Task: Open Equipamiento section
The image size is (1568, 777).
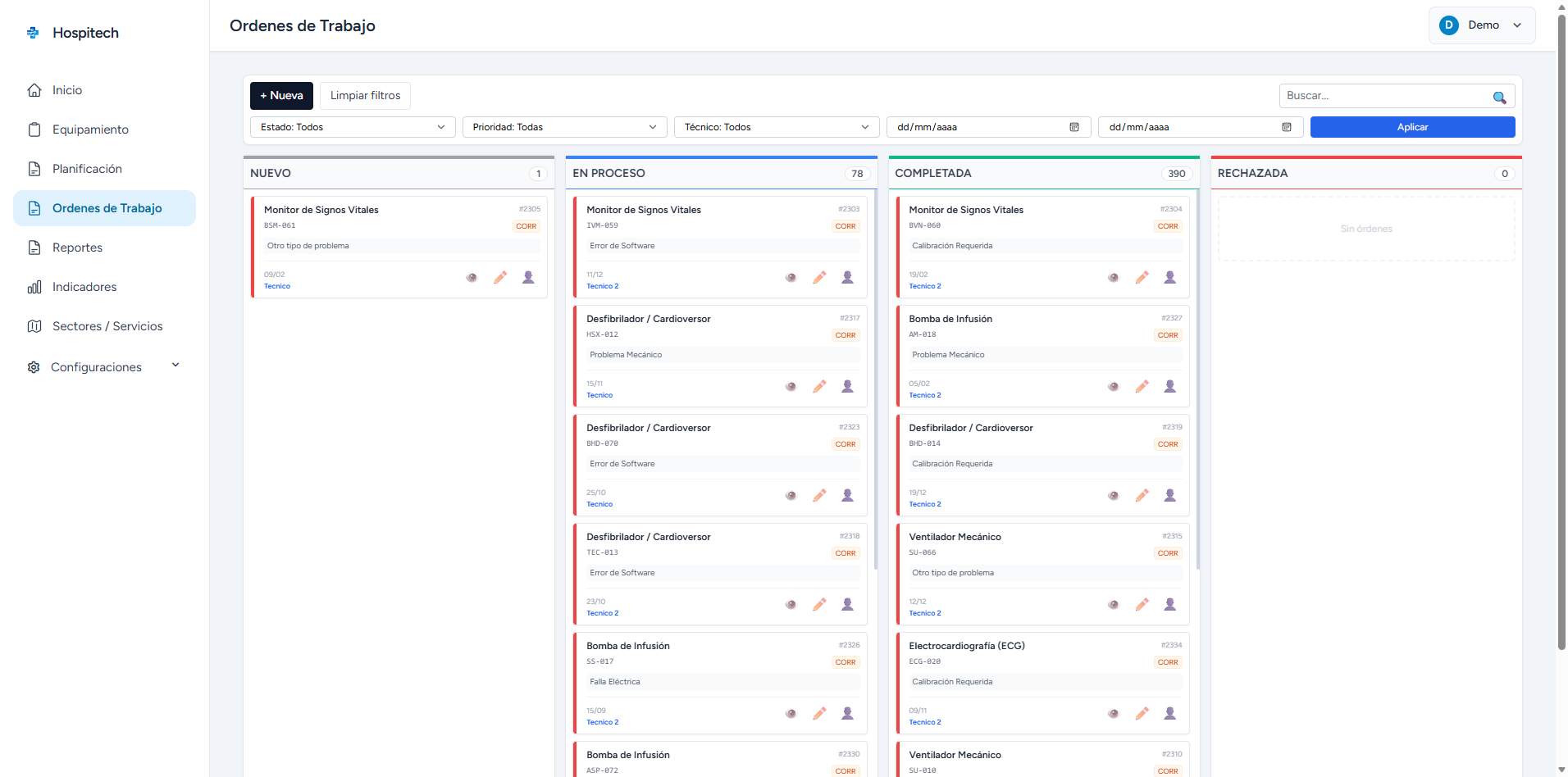Action: [x=104, y=129]
